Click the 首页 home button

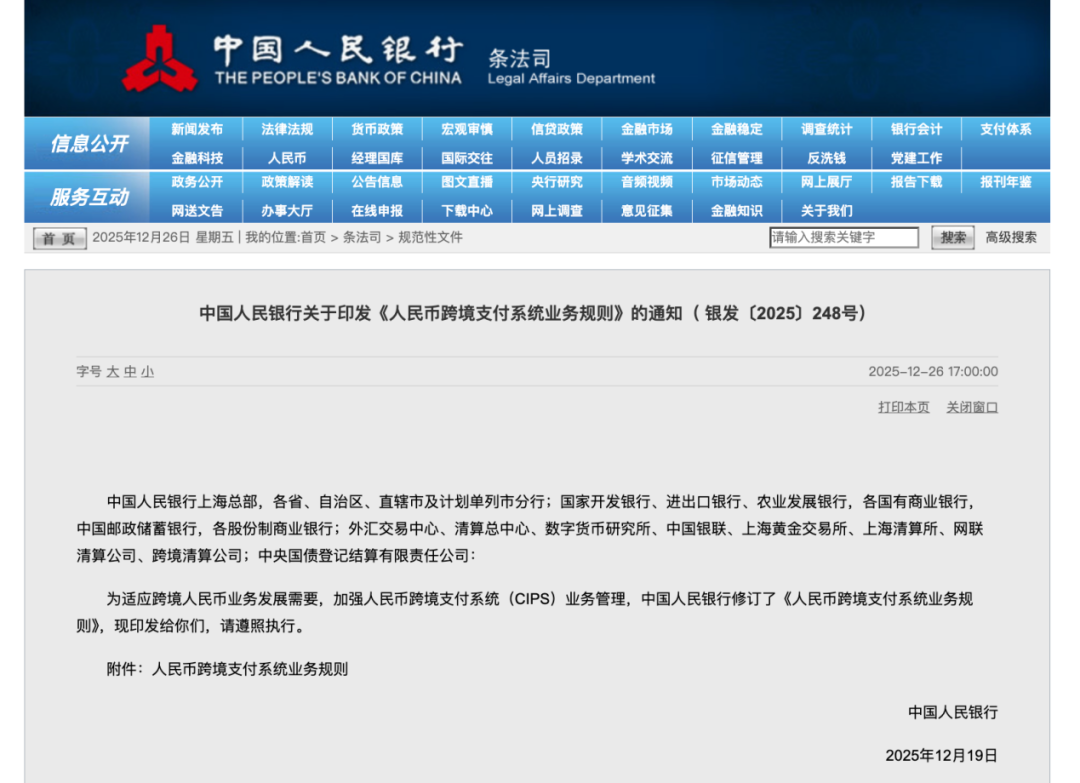coord(59,238)
